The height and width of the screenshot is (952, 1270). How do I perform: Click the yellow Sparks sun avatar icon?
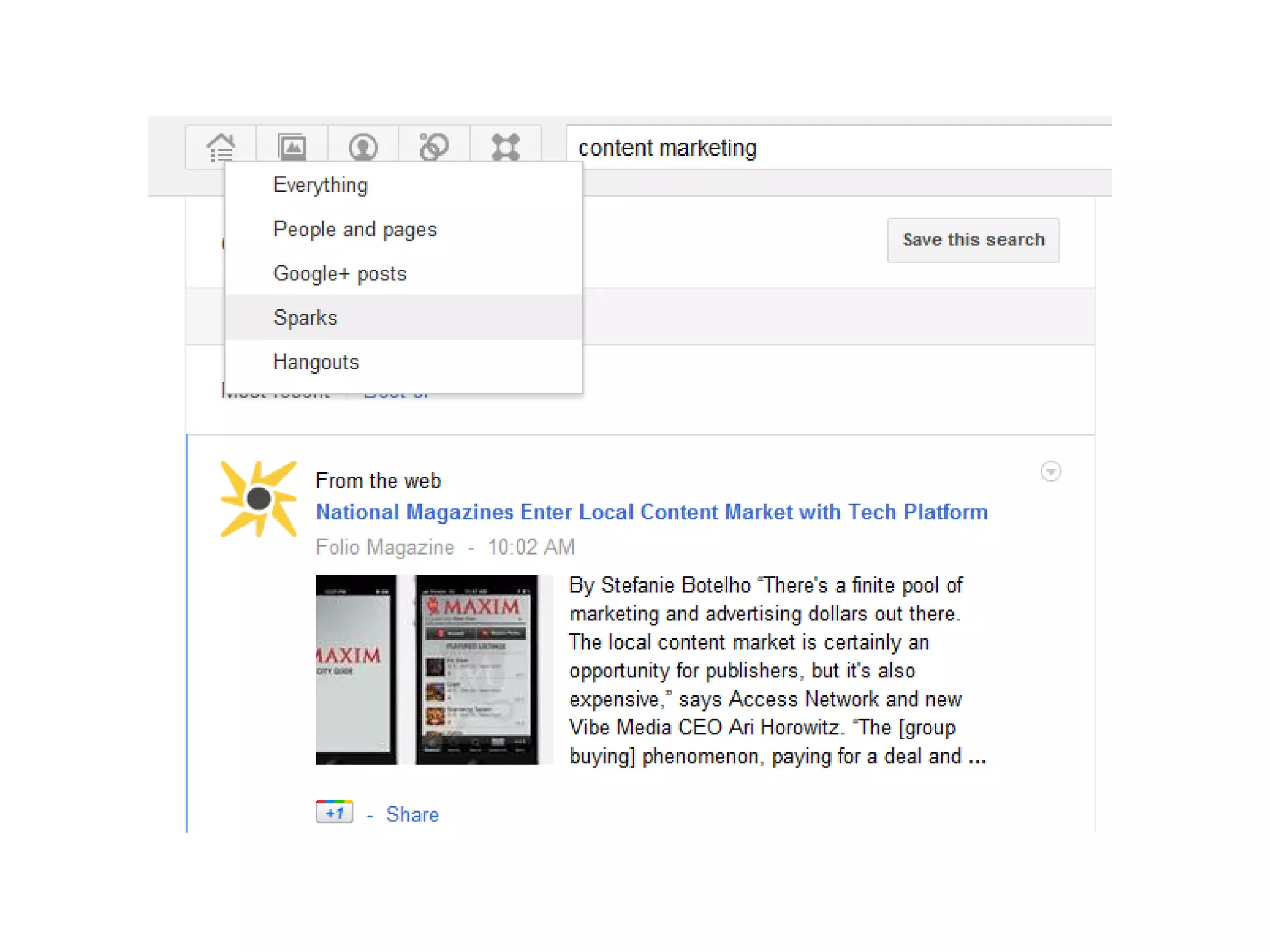[x=259, y=498]
